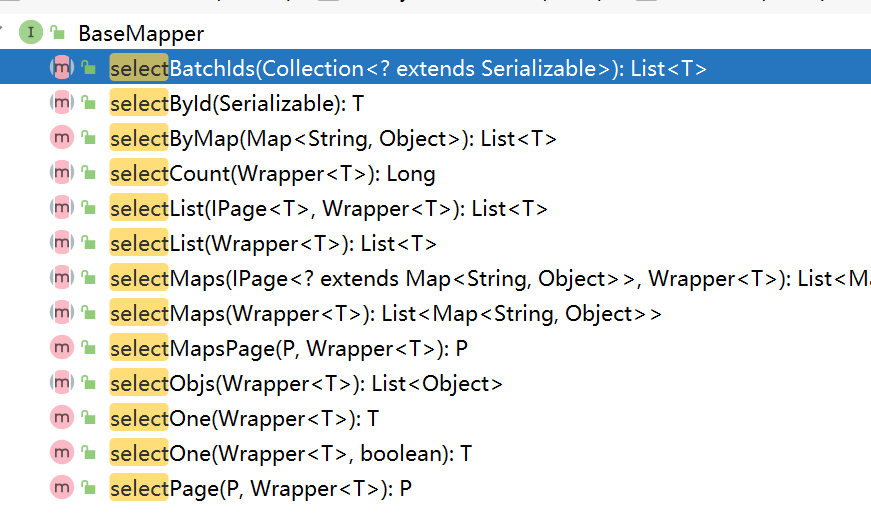Click the public lock icon beside selectObjs
This screenshot has width=871, height=532.
click(89, 383)
